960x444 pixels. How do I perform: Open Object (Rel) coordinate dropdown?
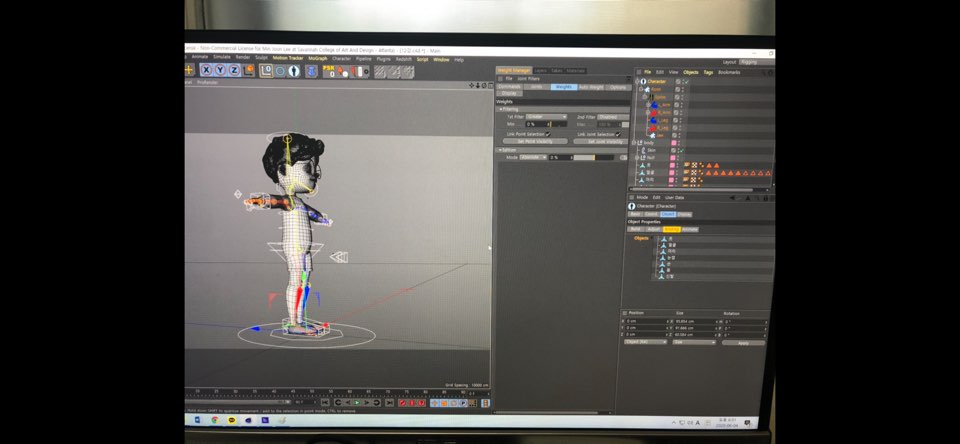645,342
